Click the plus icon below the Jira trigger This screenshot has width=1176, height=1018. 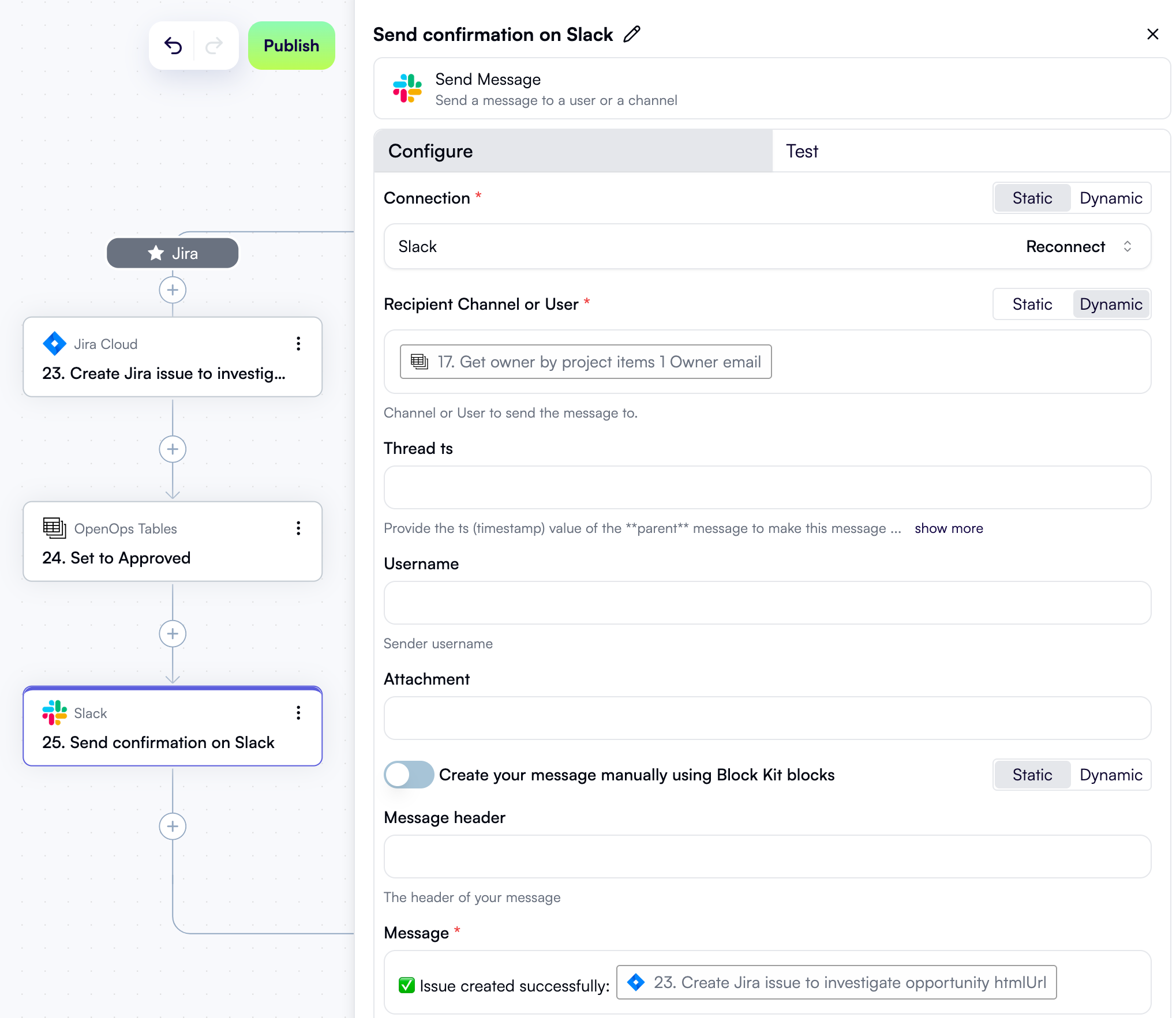pos(173,290)
